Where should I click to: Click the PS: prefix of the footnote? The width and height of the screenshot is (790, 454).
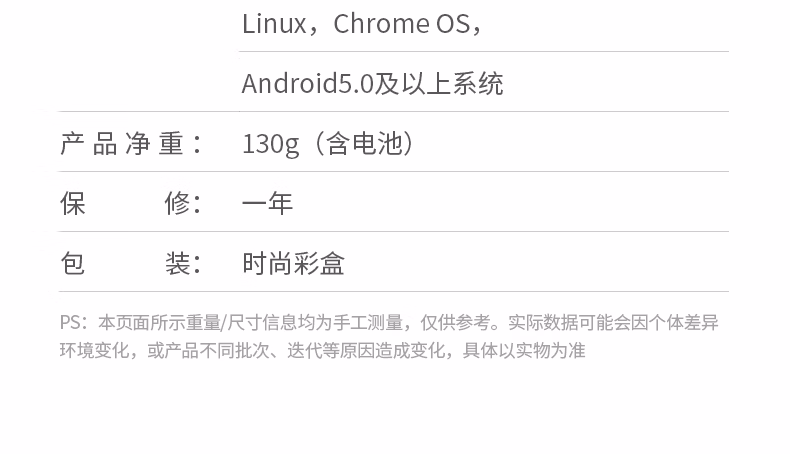tap(73, 322)
